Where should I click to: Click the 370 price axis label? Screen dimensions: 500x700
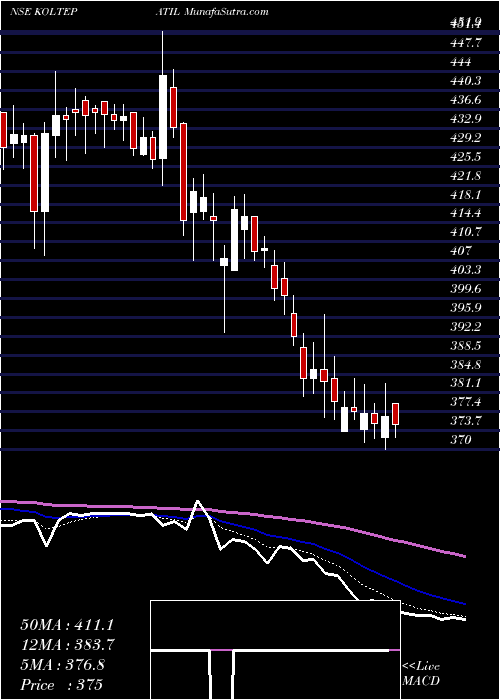pyautogui.click(x=461, y=440)
